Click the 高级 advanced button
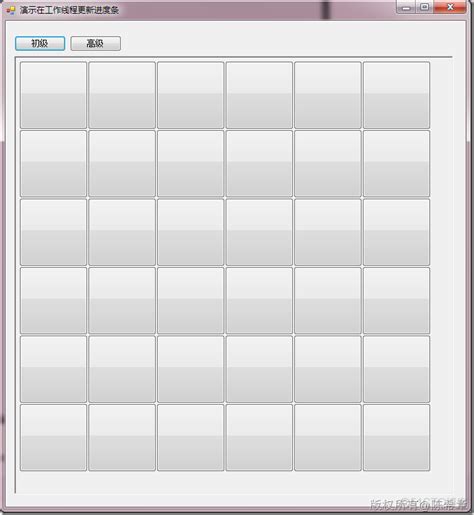Image resolution: width=474 pixels, height=515 pixels. pos(96,44)
